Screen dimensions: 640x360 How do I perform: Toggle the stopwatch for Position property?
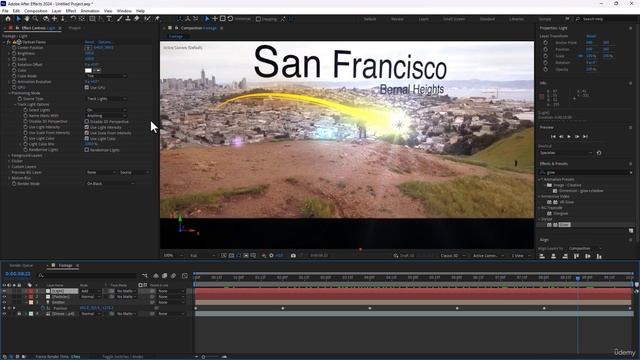(42, 308)
